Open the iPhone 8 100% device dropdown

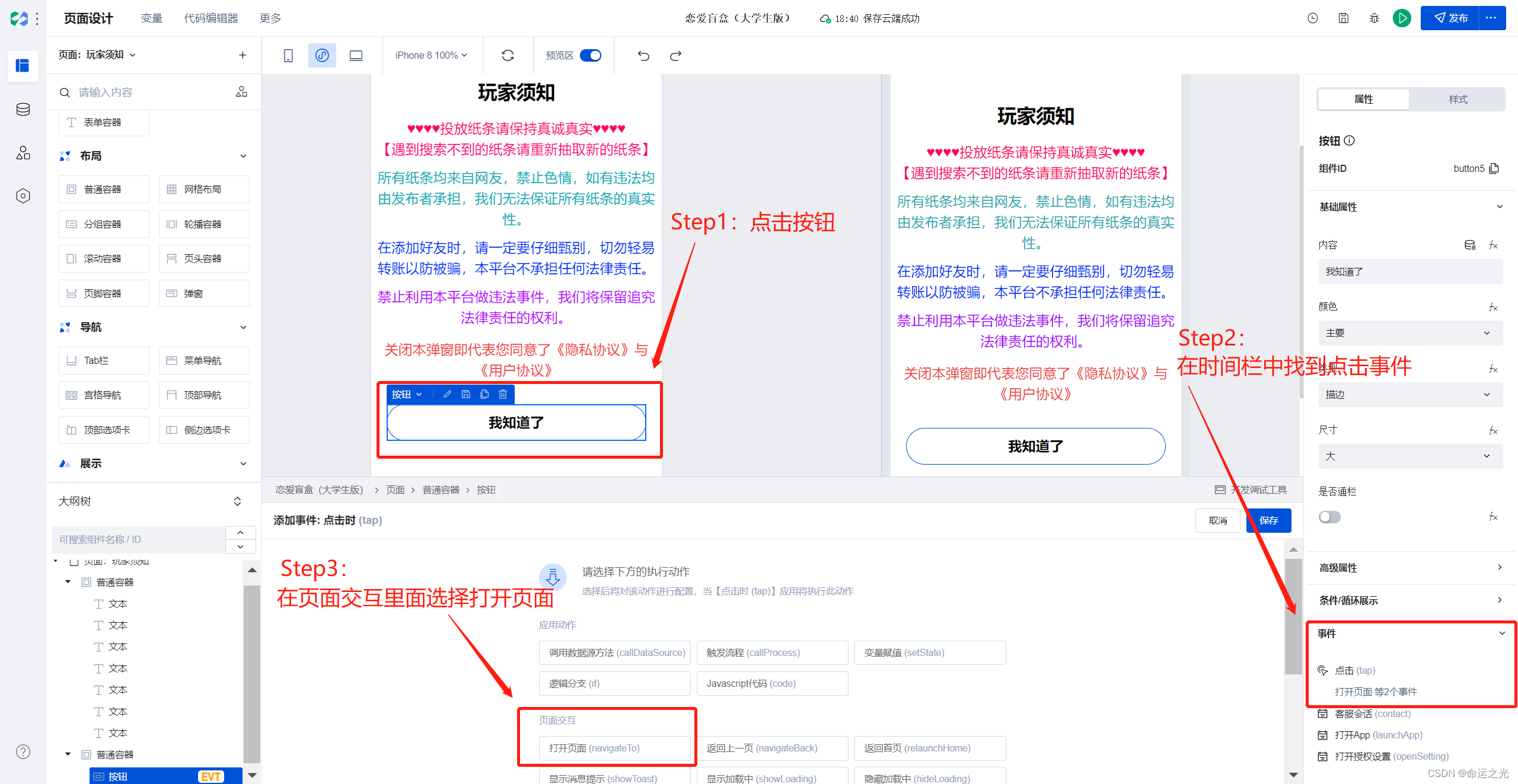431,56
